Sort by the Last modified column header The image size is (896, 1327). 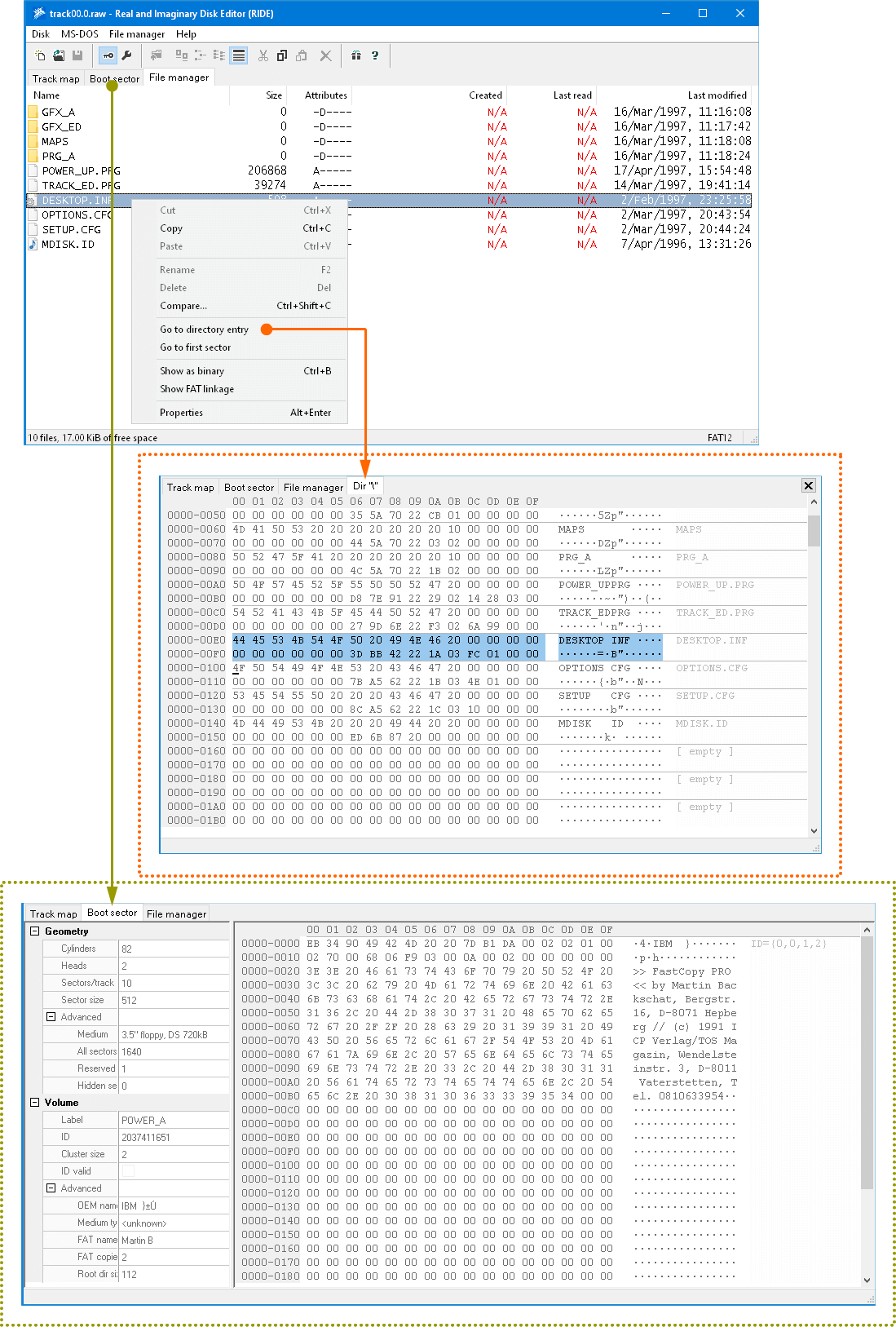676,95
